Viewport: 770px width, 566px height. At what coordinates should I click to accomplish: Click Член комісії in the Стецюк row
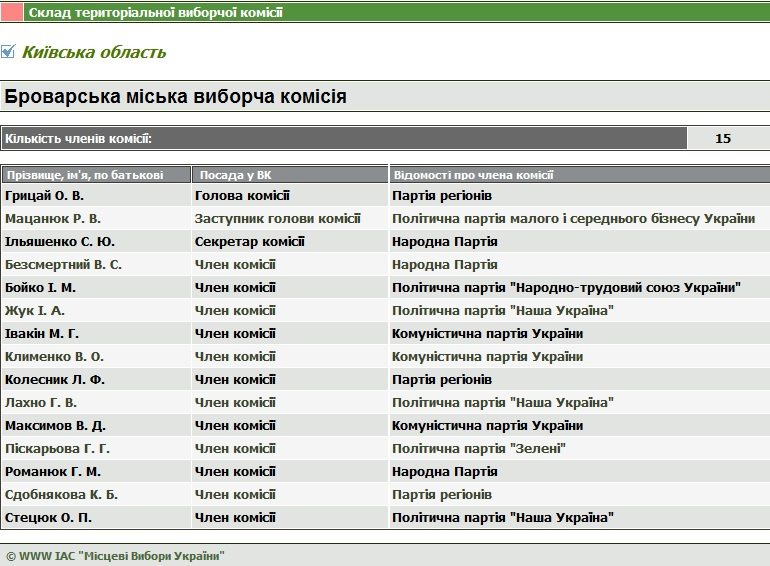(x=235, y=518)
